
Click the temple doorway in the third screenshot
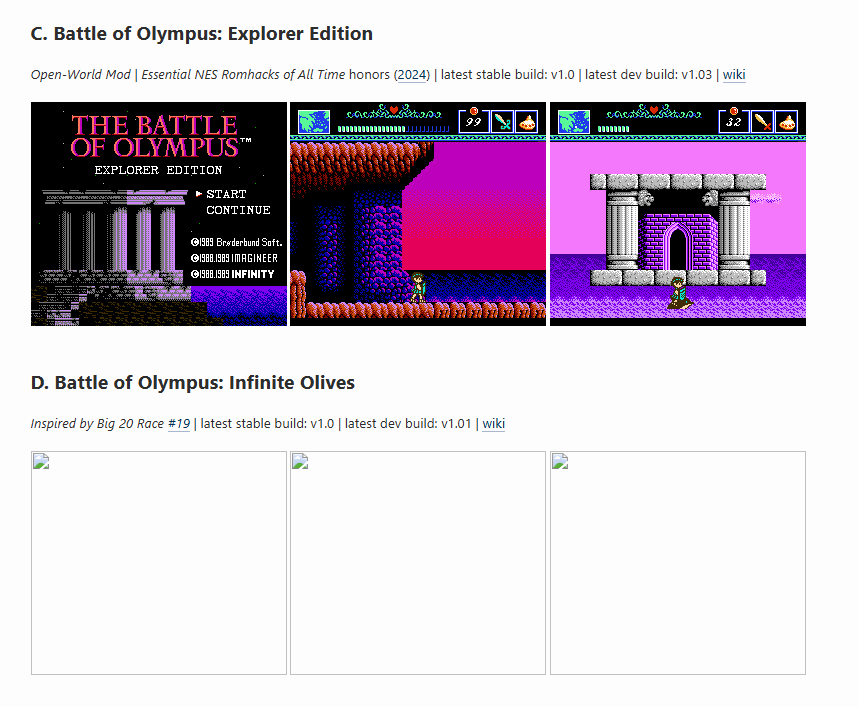[678, 246]
